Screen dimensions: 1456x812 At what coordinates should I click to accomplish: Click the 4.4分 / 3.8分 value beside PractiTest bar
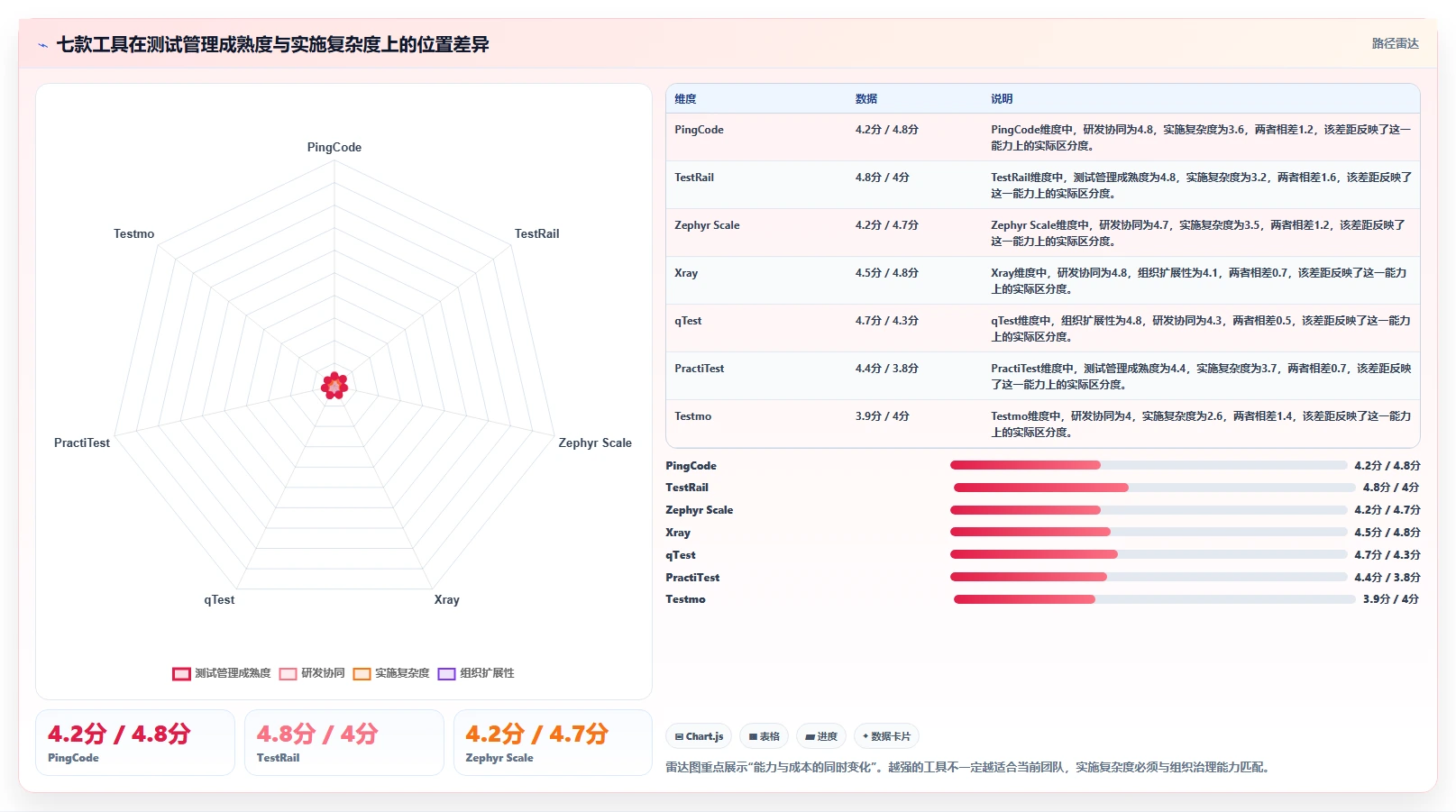click(1387, 578)
